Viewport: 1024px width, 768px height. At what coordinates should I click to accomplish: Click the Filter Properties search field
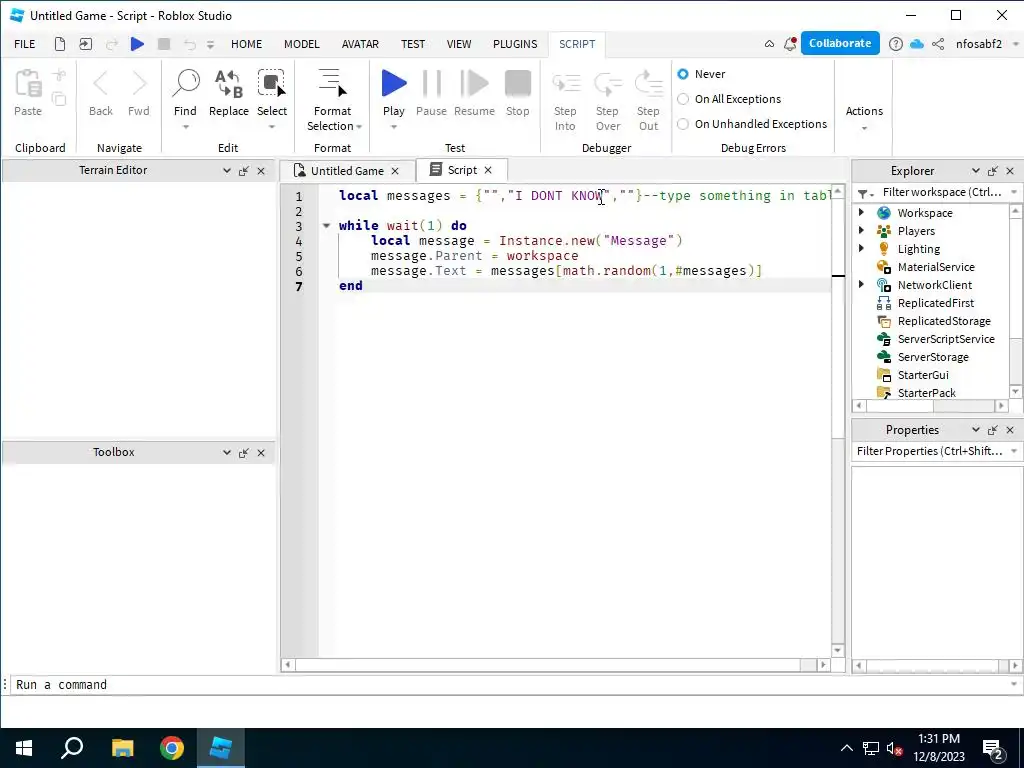click(929, 451)
